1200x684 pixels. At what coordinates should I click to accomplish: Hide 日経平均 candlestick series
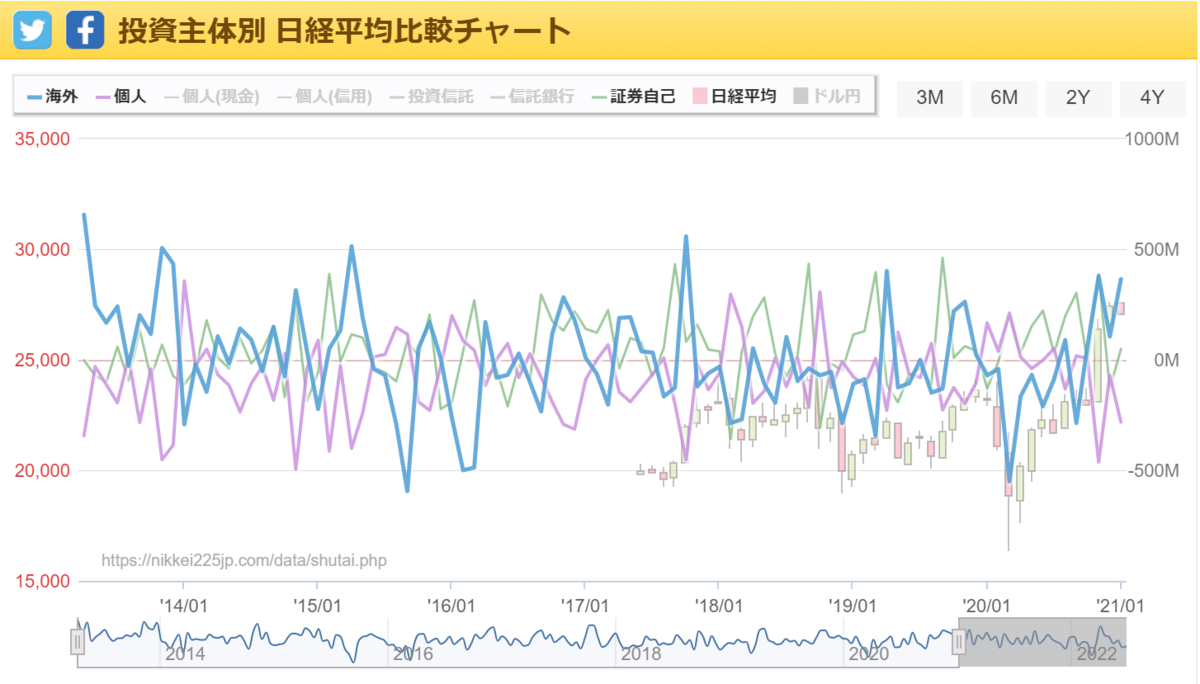click(735, 97)
